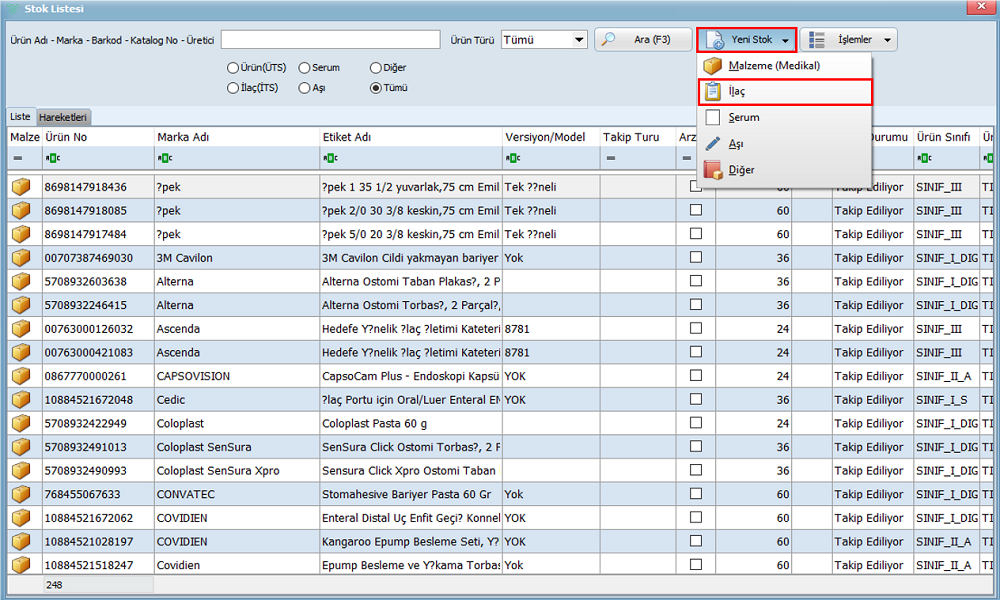Tick the checkbox in Cedic row

pyautogui.click(x=696, y=399)
